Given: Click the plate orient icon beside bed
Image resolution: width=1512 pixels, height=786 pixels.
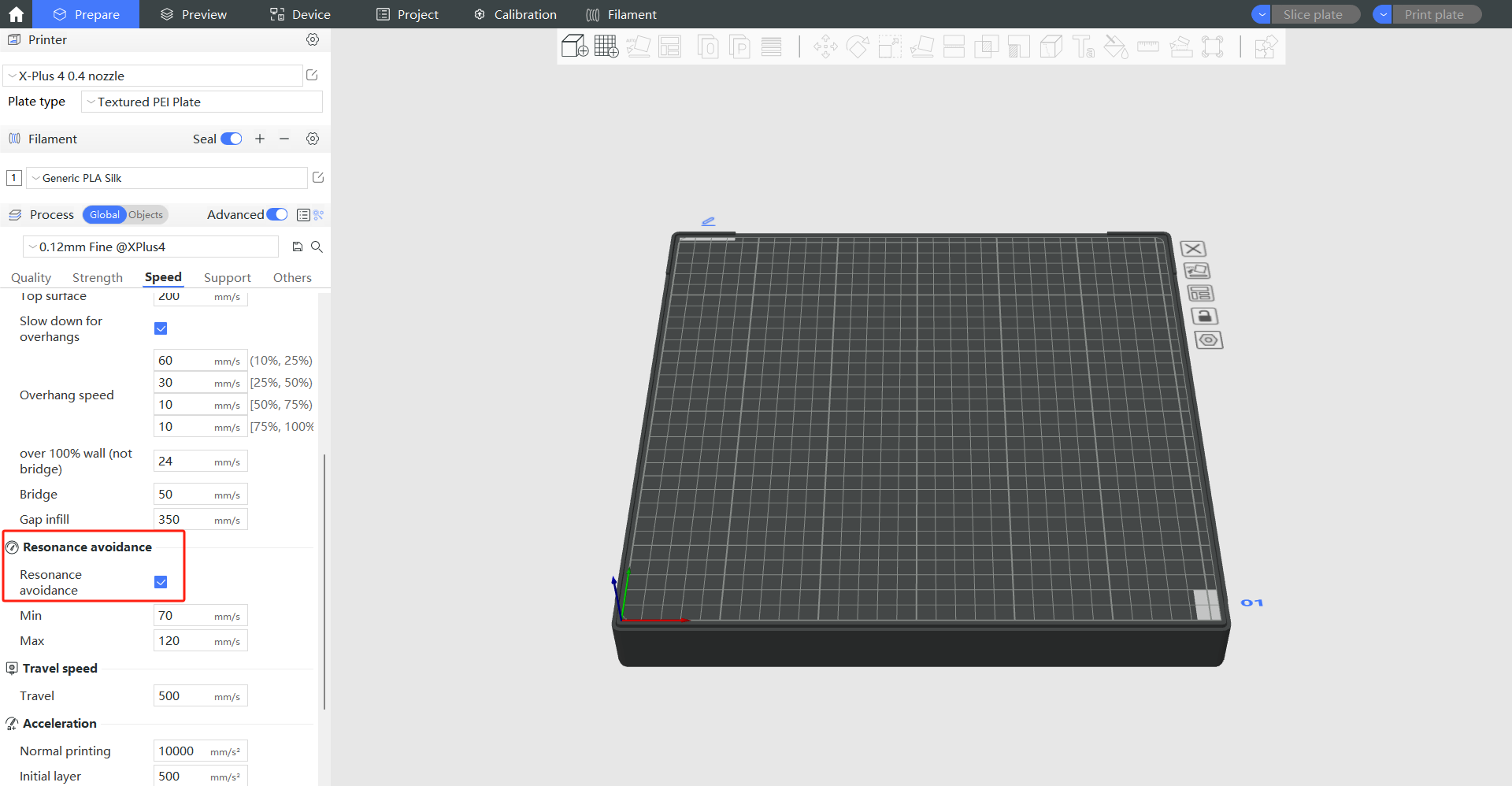Looking at the screenshot, I should pyautogui.click(x=1197, y=271).
